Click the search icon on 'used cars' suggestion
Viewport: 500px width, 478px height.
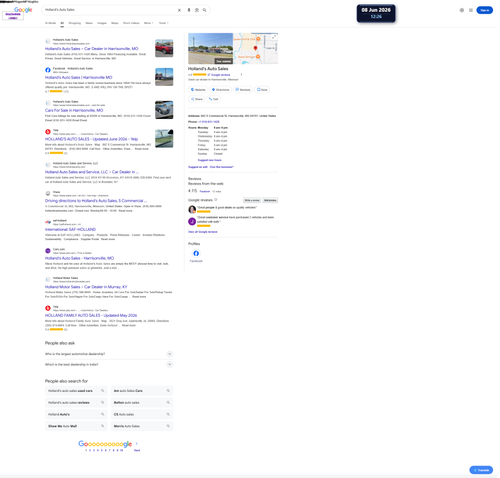point(103,391)
